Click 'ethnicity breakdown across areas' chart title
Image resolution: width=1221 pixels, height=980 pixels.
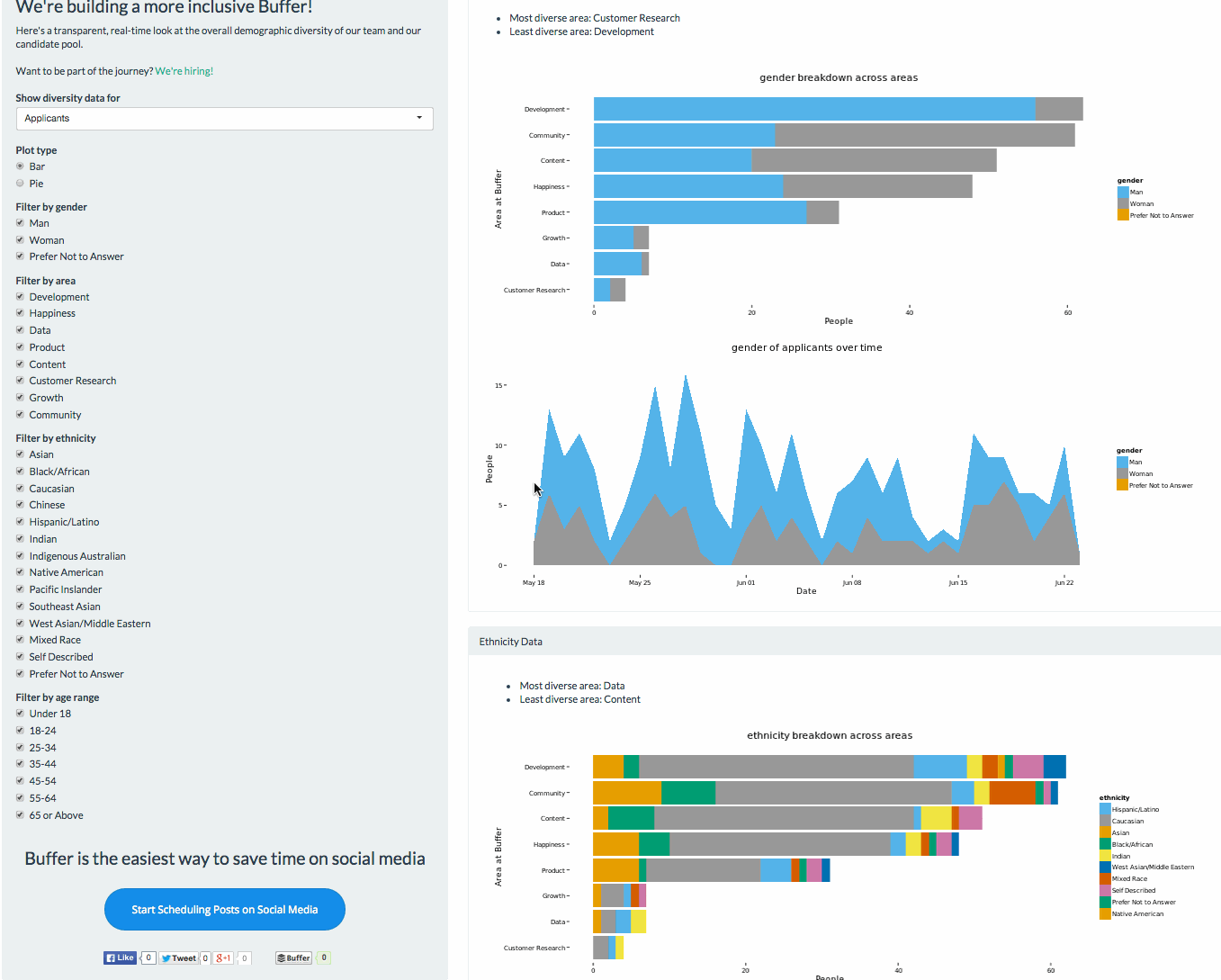830,735
